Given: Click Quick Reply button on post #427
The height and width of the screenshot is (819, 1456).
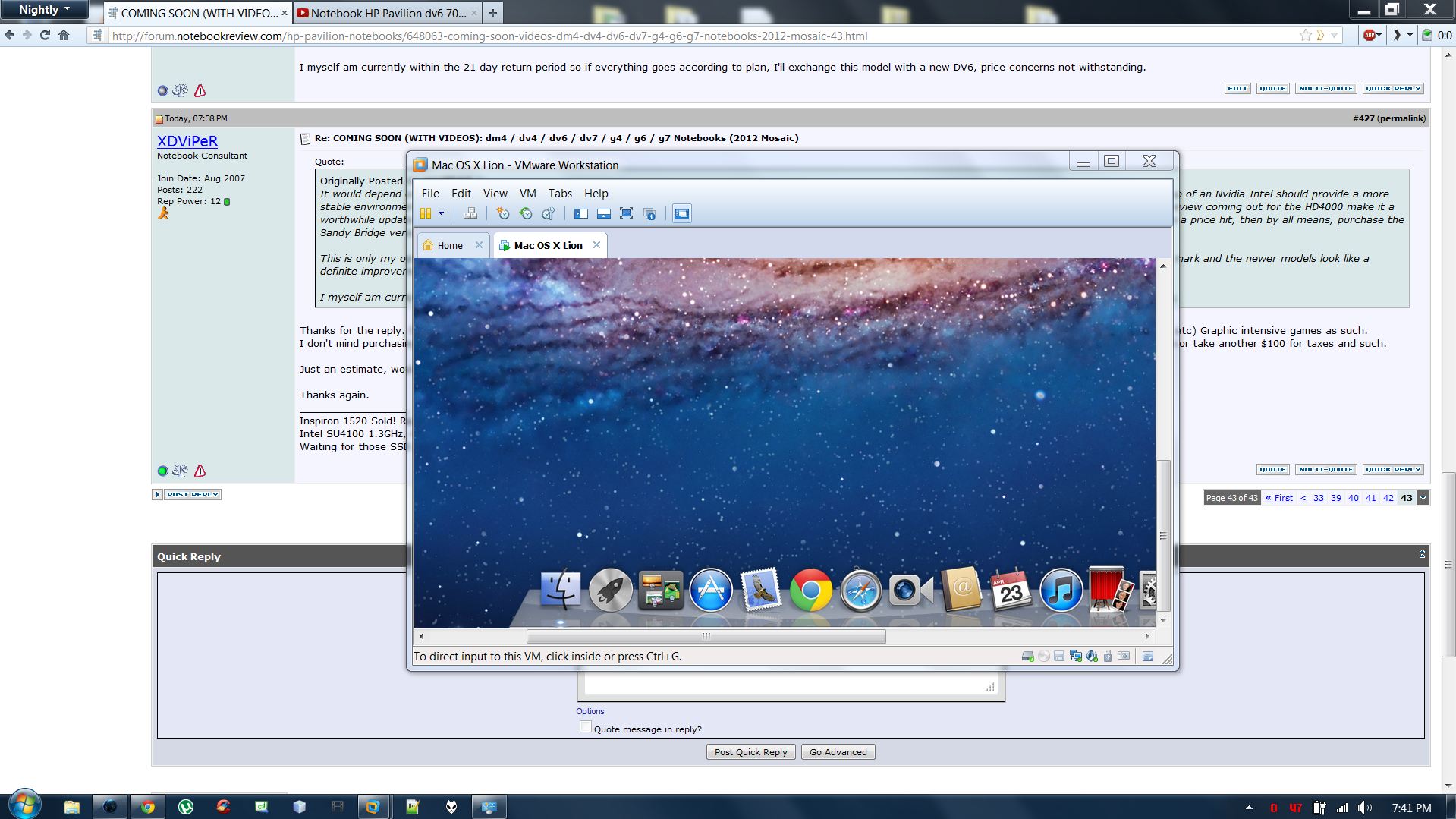Looking at the screenshot, I should point(1393,469).
